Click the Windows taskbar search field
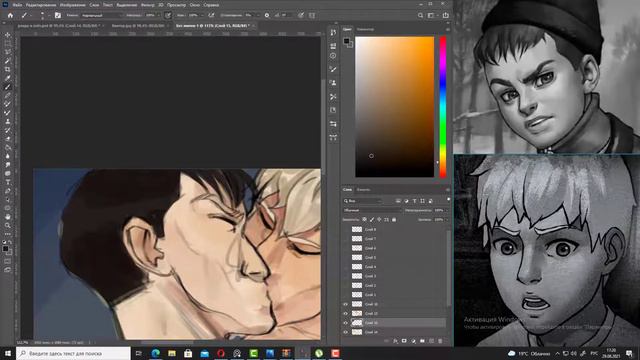640x360 pixels. (x=73, y=353)
